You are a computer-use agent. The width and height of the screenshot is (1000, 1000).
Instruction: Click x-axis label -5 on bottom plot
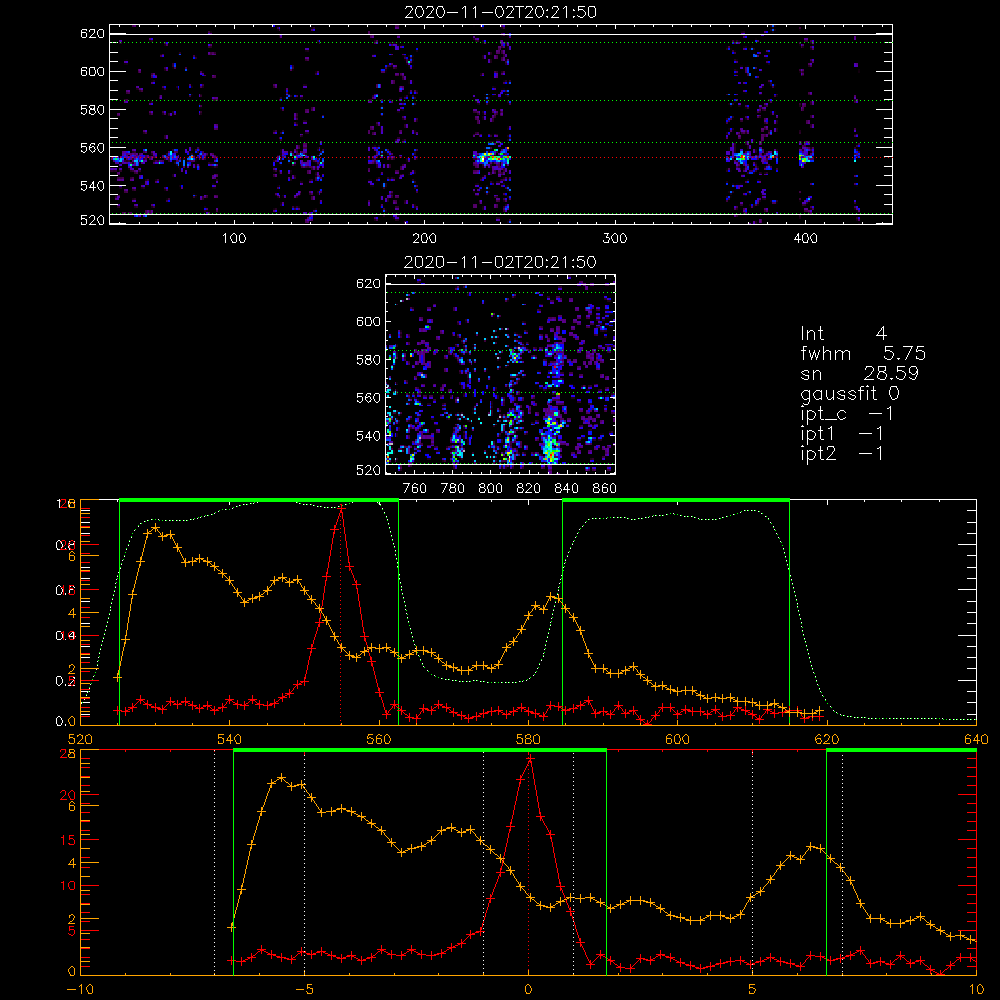click(304, 990)
